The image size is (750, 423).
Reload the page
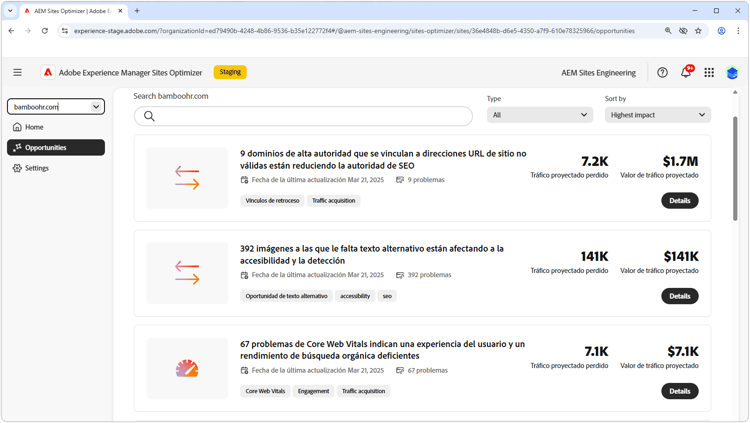click(x=44, y=31)
